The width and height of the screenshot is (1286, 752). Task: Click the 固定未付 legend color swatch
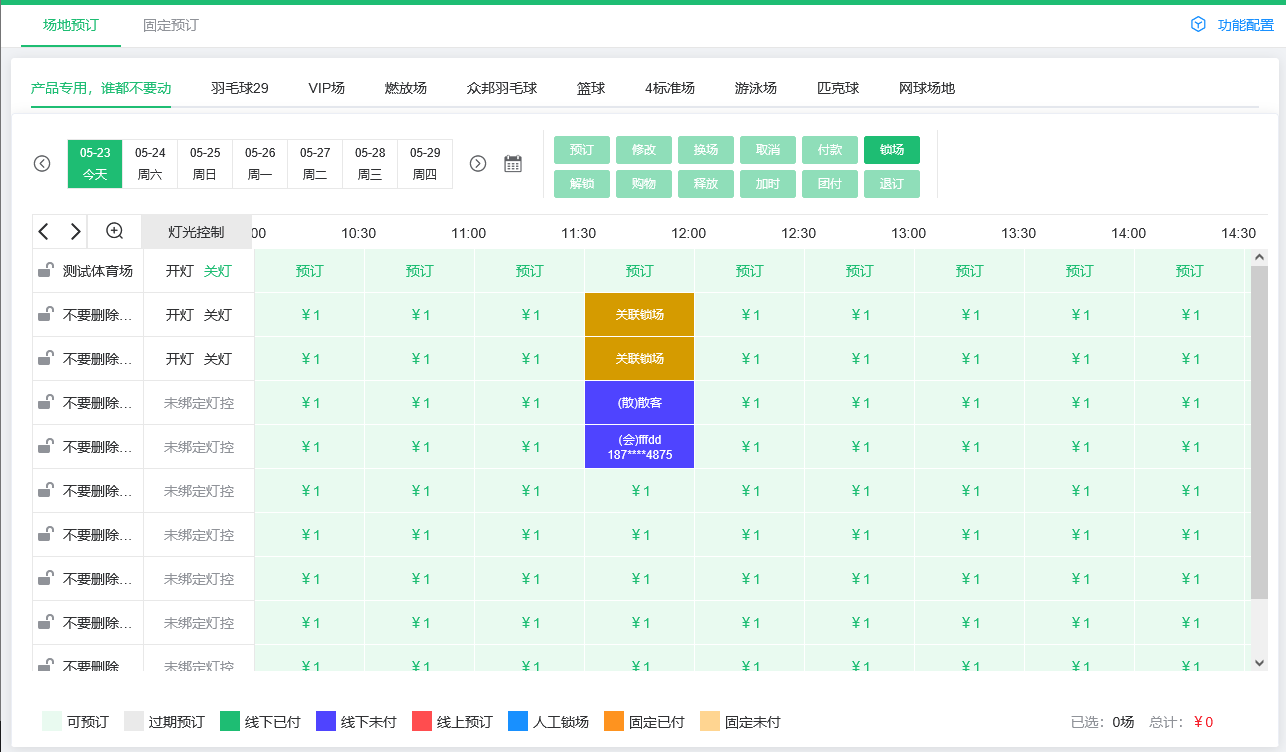tap(710, 721)
